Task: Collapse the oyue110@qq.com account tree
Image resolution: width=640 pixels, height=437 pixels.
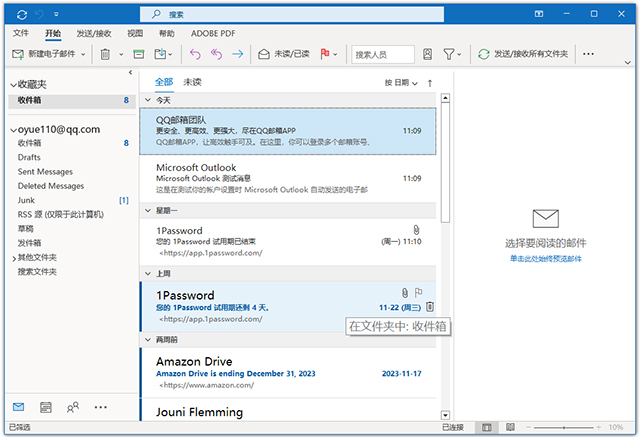Action: 13,130
